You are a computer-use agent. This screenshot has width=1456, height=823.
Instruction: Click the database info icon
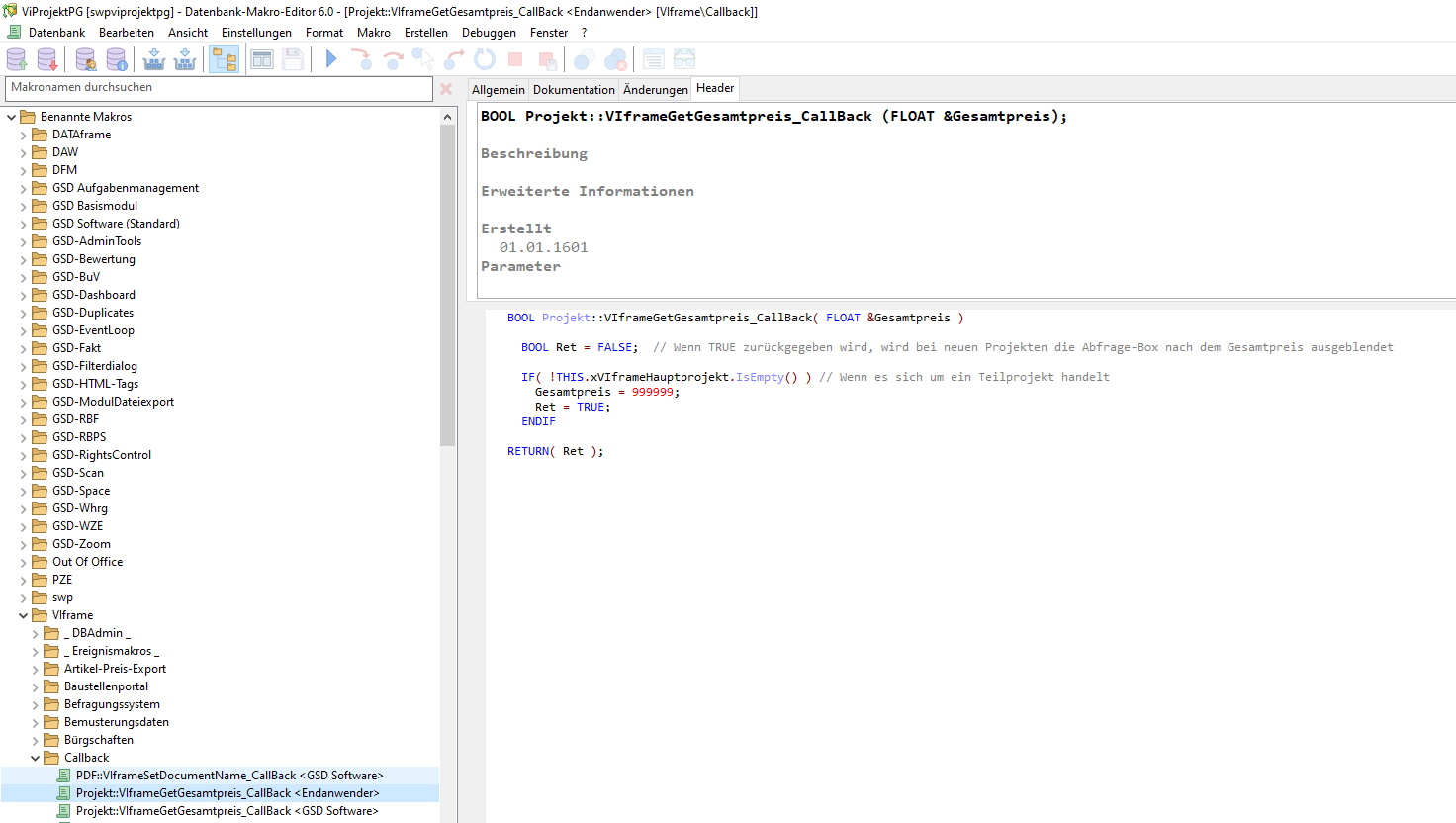[117, 59]
